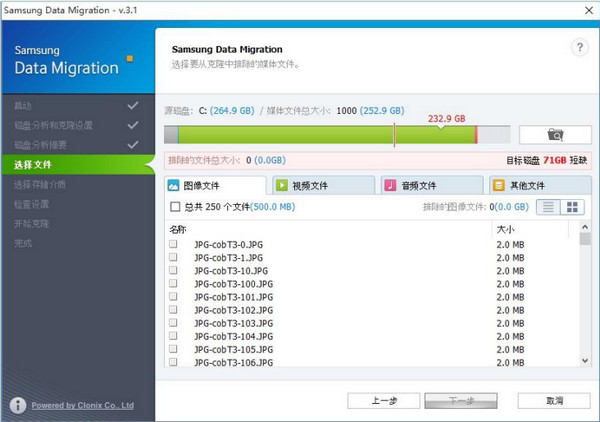600x422 pixels.
Task: Check the box for JPG-cobT3-10.JPG
Action: pyautogui.click(x=173, y=270)
